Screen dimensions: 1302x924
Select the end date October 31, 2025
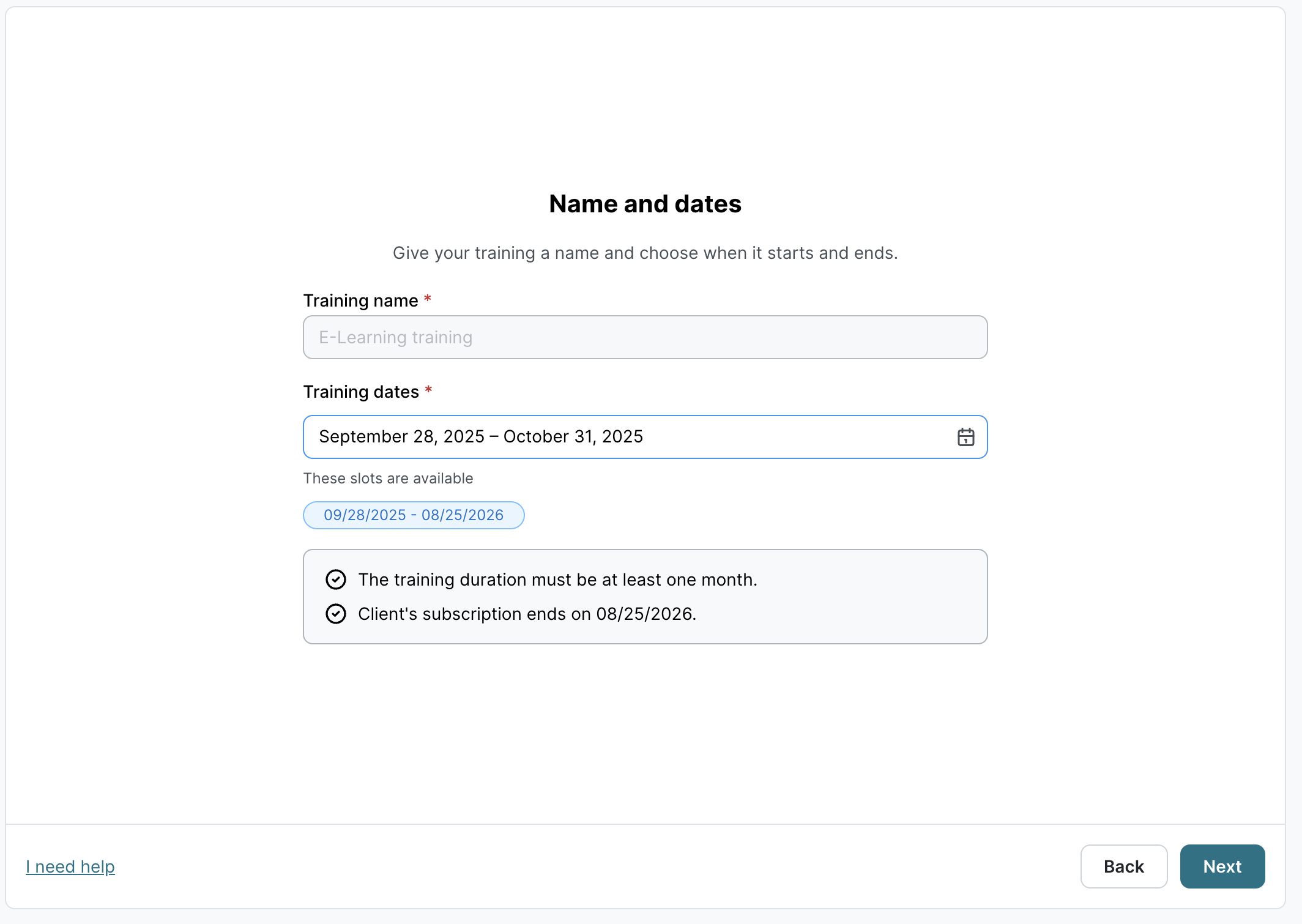[573, 437]
